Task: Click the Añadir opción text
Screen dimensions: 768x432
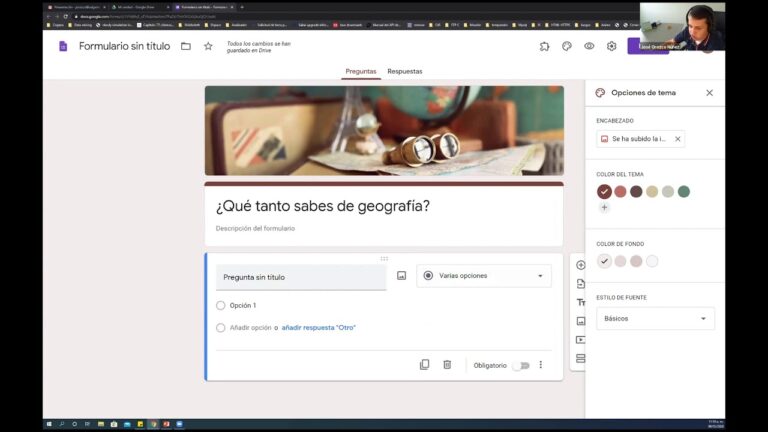Action: click(x=250, y=328)
